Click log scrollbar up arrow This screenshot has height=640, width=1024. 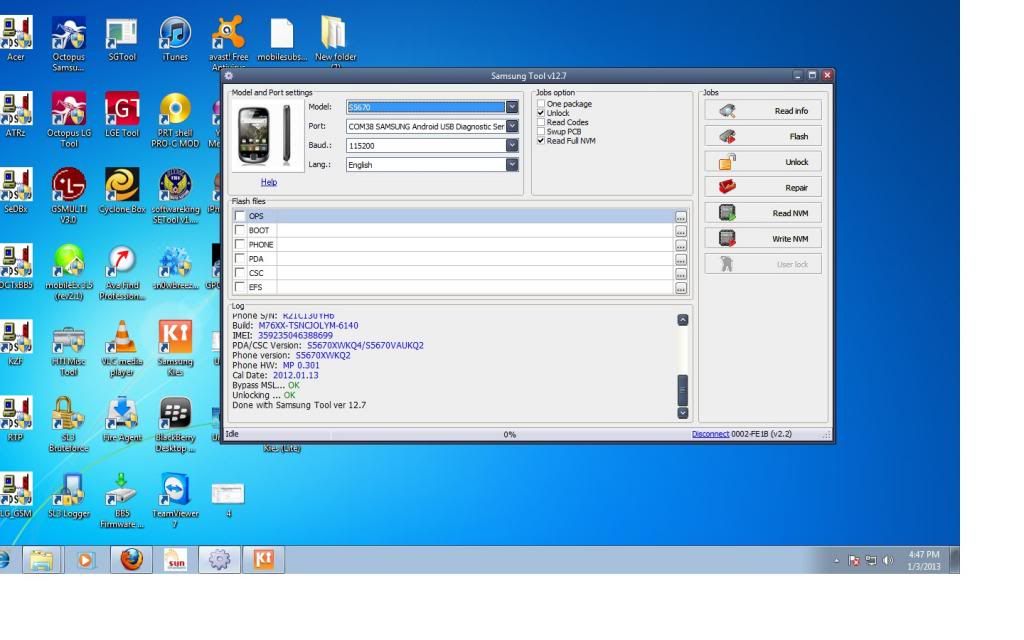click(x=682, y=320)
